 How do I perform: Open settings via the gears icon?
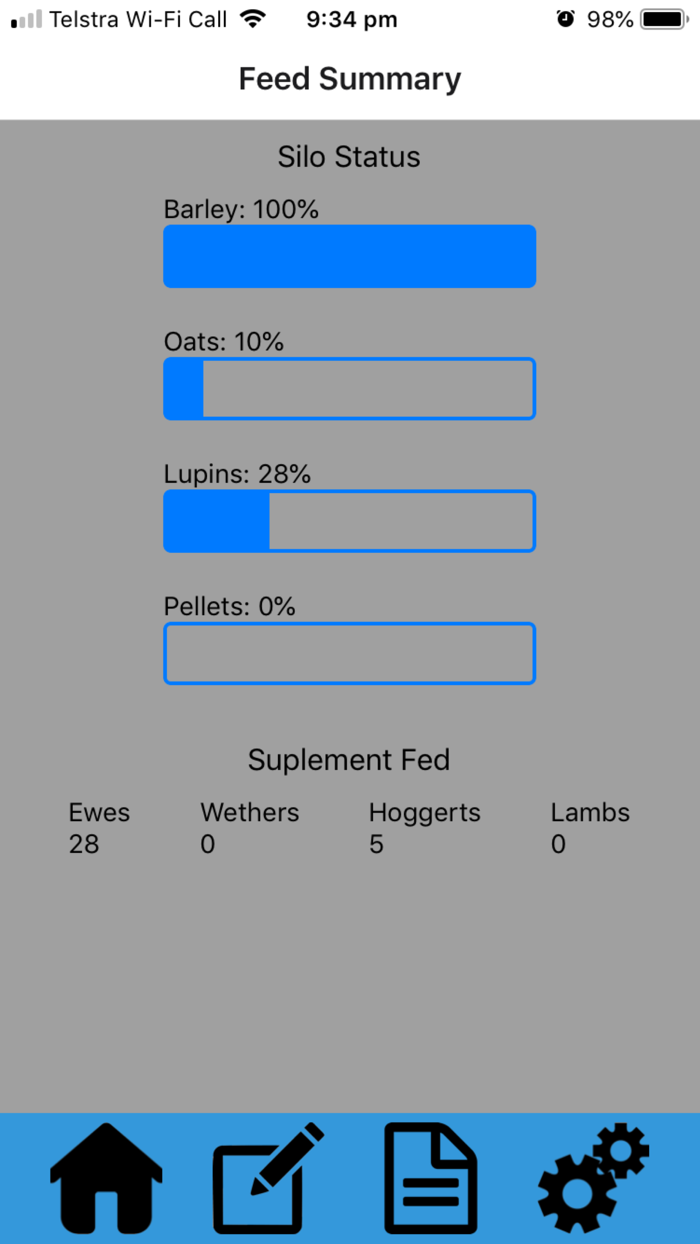tap(592, 1178)
